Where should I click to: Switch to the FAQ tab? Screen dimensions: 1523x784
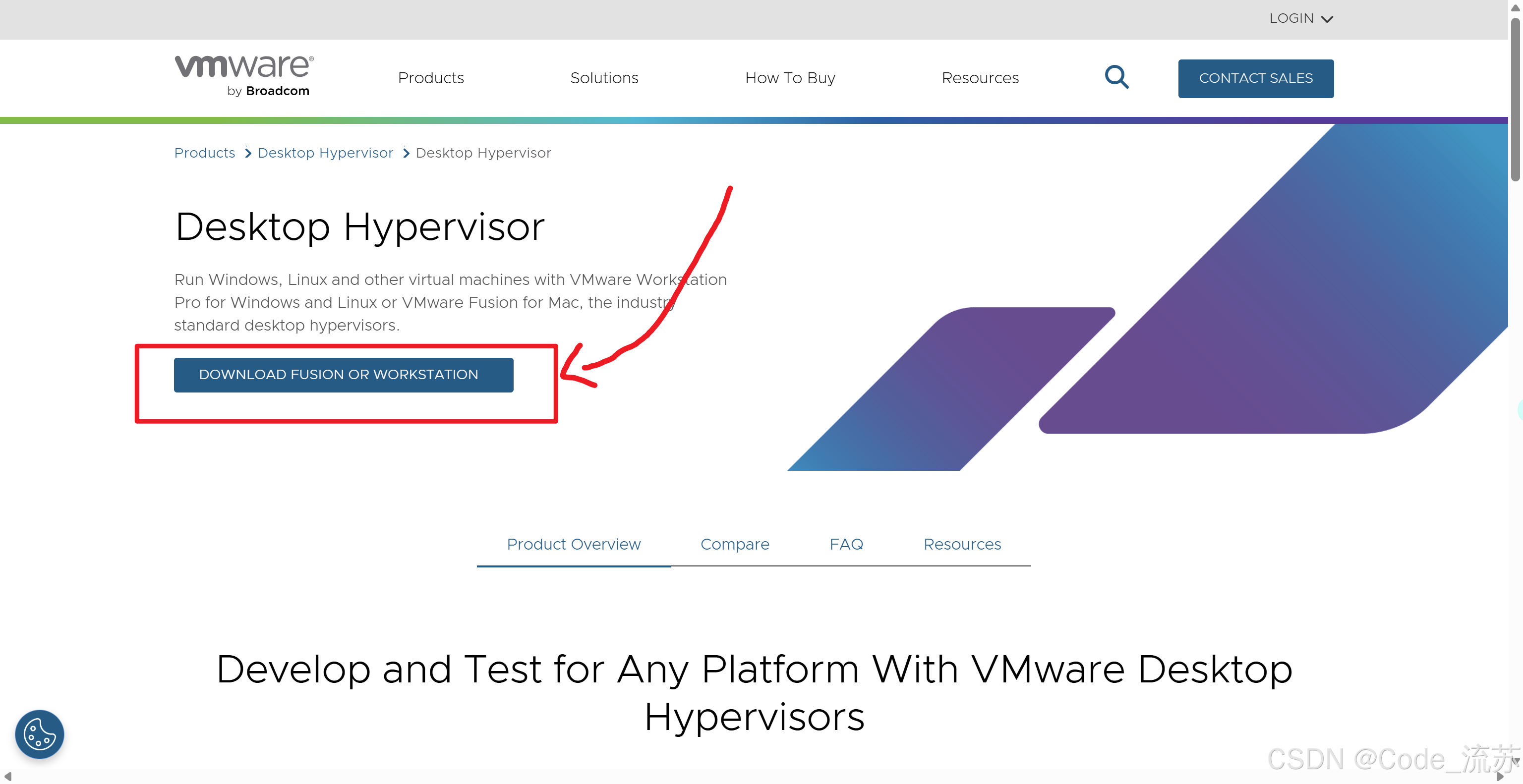[846, 544]
